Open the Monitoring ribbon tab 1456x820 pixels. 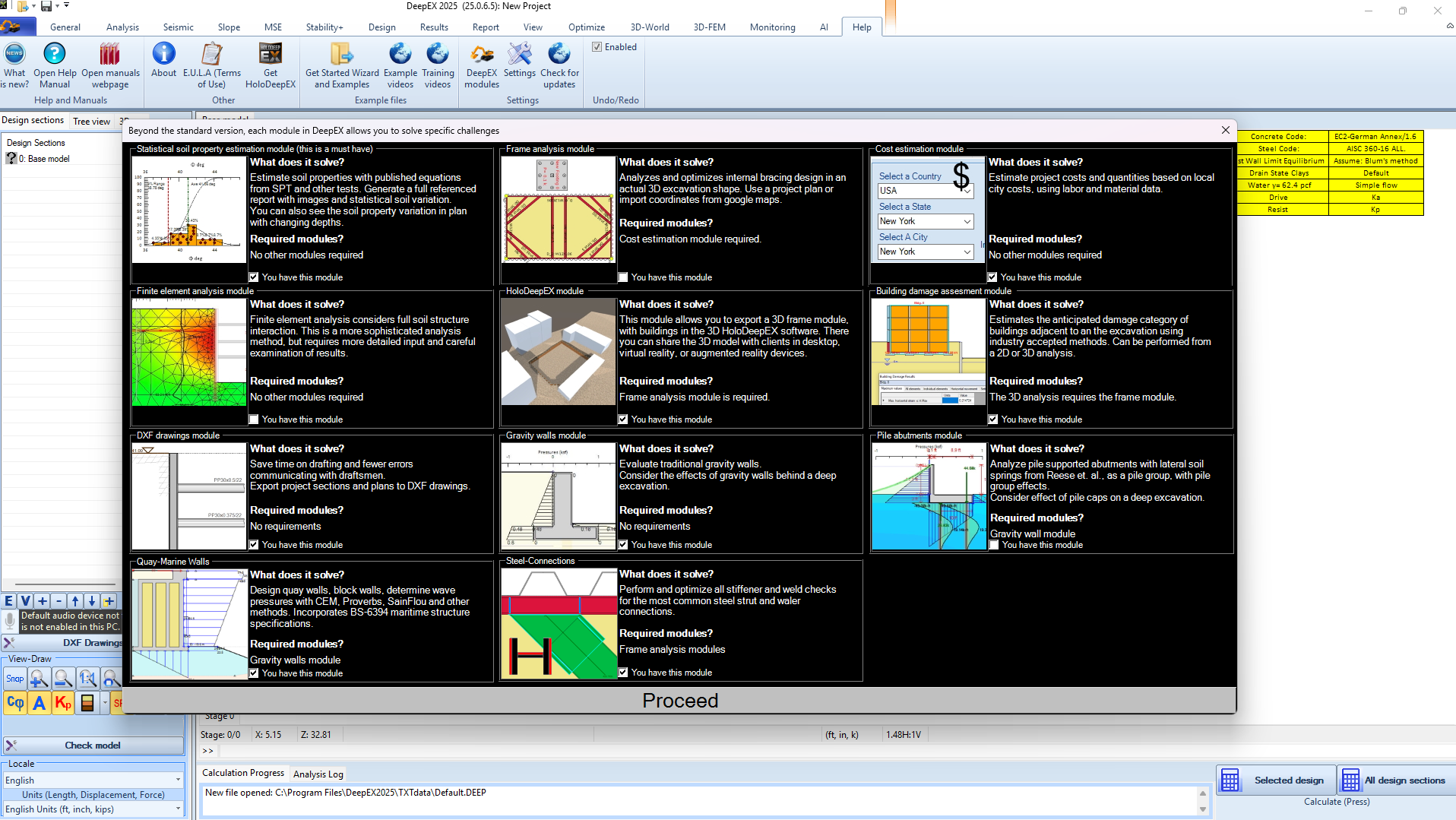pyautogui.click(x=772, y=27)
